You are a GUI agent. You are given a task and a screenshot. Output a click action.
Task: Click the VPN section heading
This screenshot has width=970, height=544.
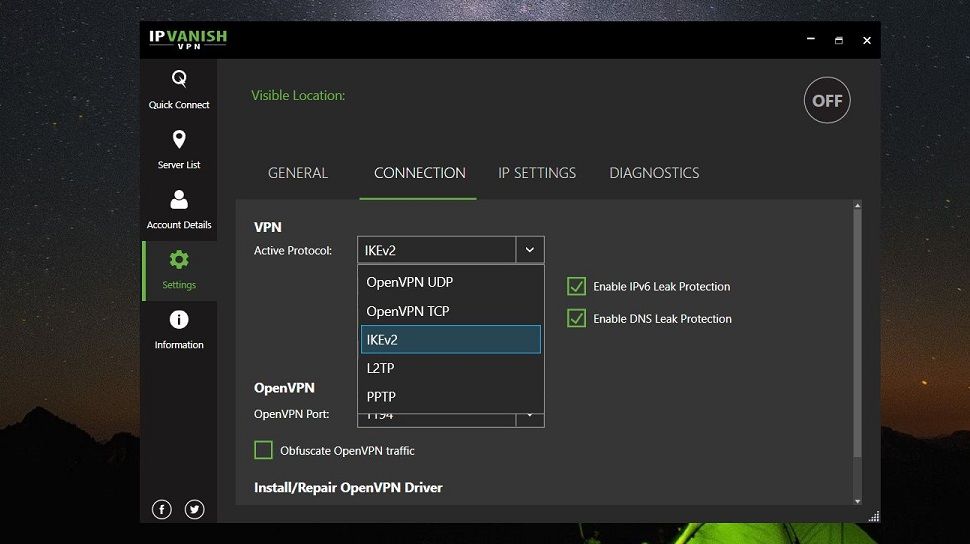(x=267, y=227)
